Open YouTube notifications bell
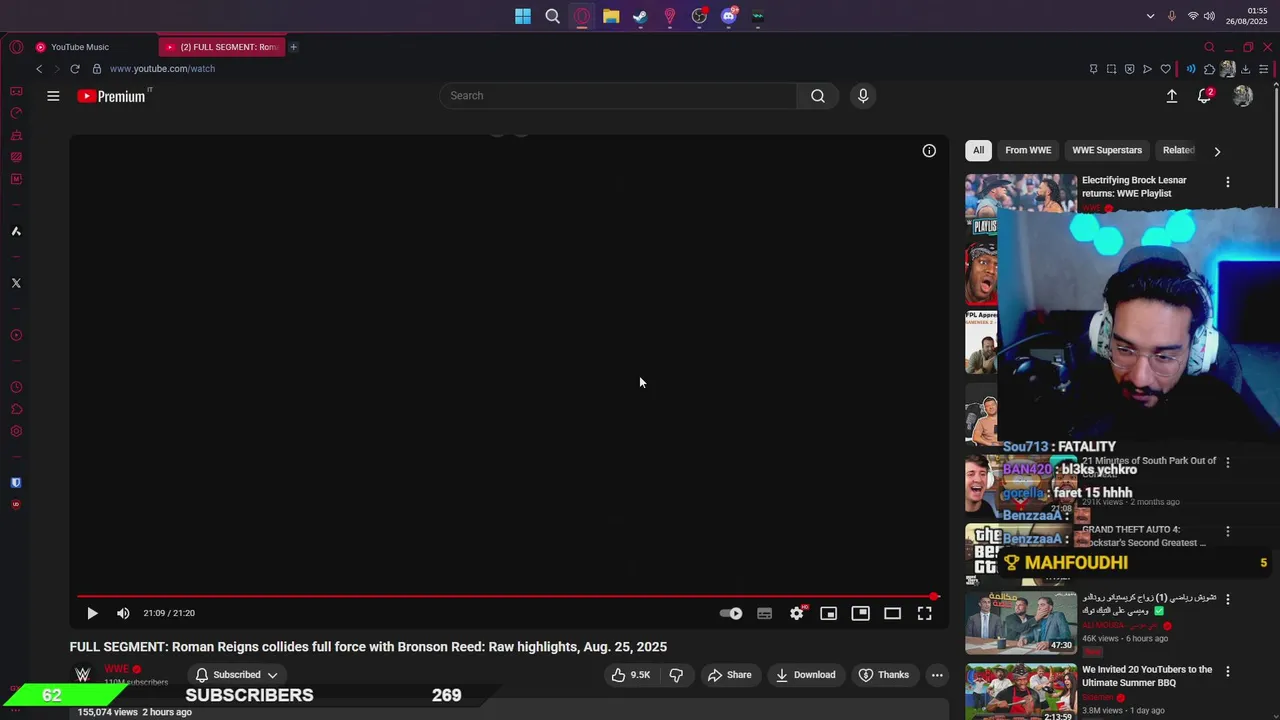Image resolution: width=1280 pixels, height=720 pixels. [1205, 96]
